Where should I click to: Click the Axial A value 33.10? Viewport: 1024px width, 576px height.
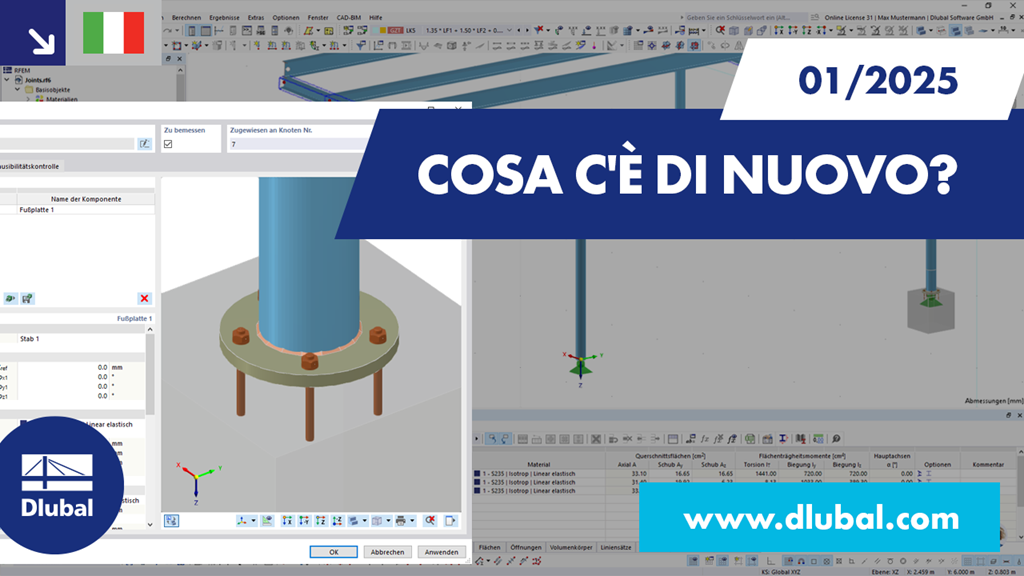point(639,473)
